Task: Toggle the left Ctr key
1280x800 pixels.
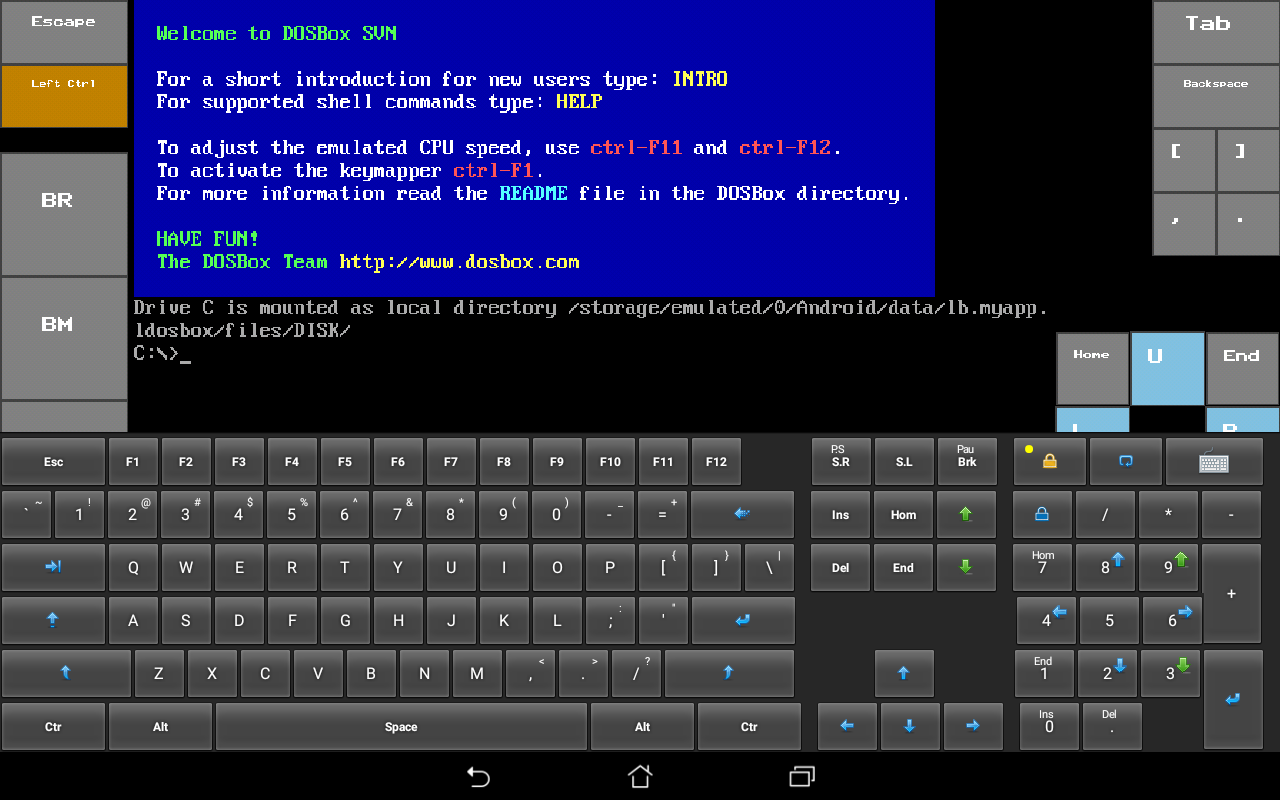Action: (x=53, y=726)
